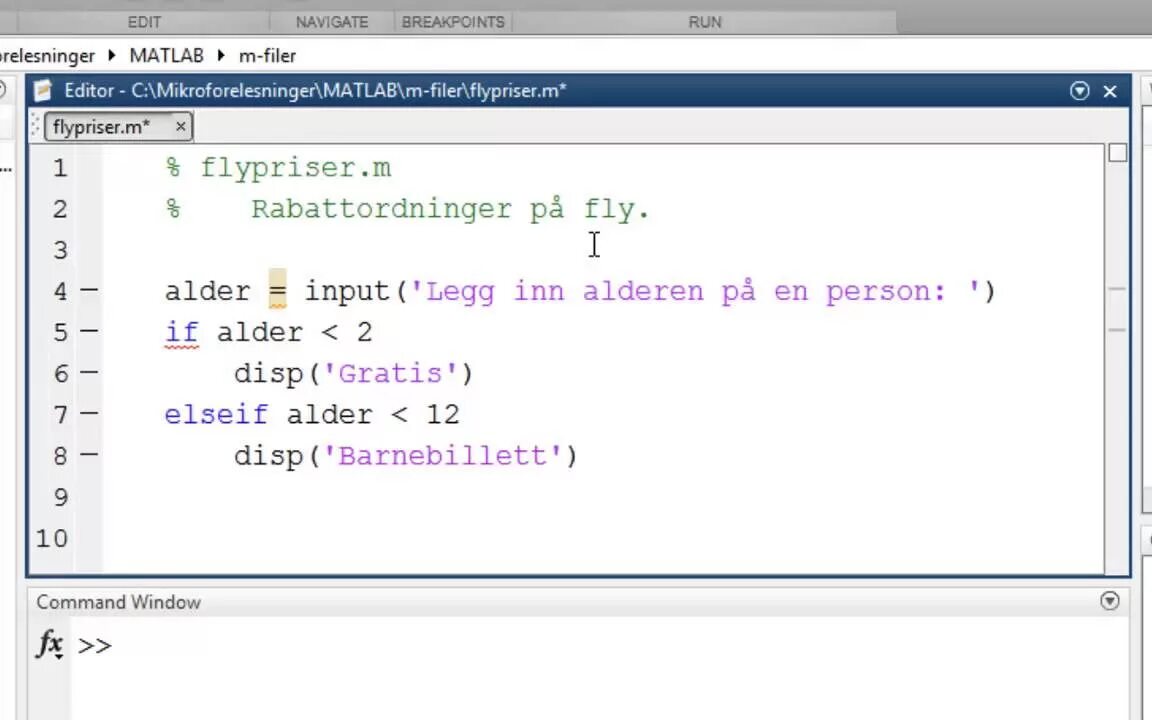This screenshot has height=720, width=1152.
Task: Click the NAVIGATE toolstrip section label
Action: click(332, 22)
